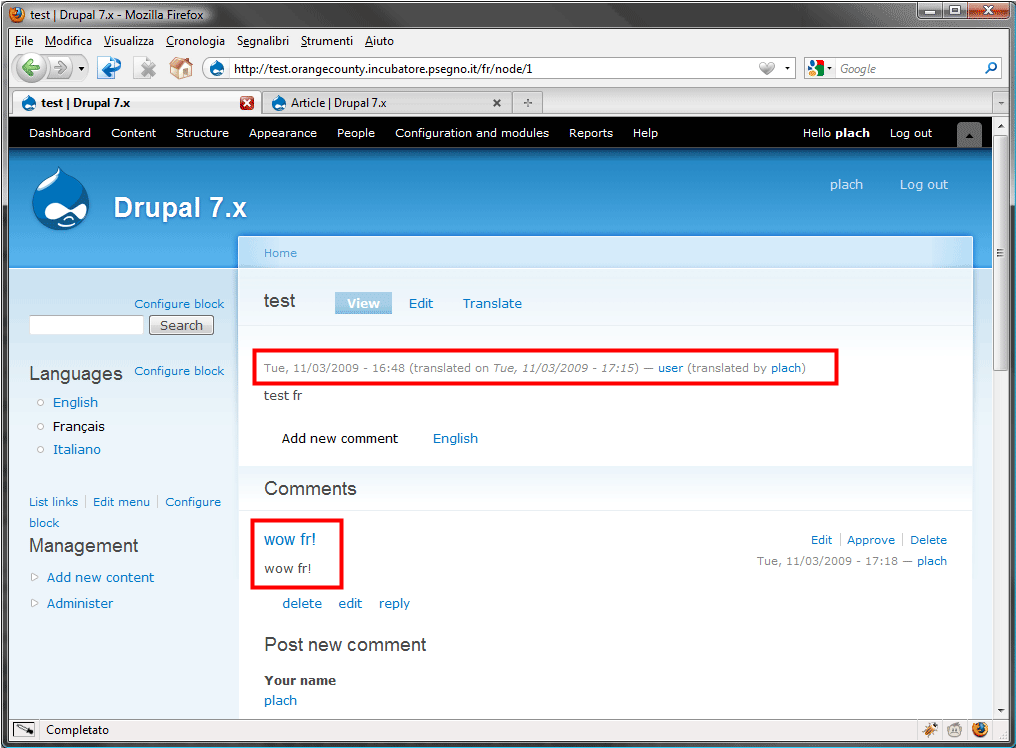Select the View tab of the node
The height and width of the screenshot is (748, 1016).
[363, 303]
